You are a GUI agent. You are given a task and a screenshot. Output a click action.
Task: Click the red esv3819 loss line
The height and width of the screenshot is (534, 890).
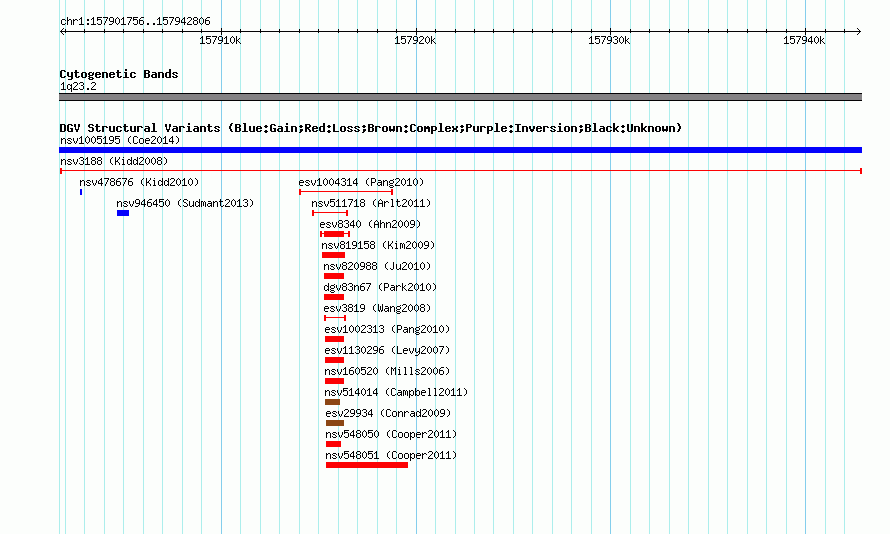tap(335, 318)
